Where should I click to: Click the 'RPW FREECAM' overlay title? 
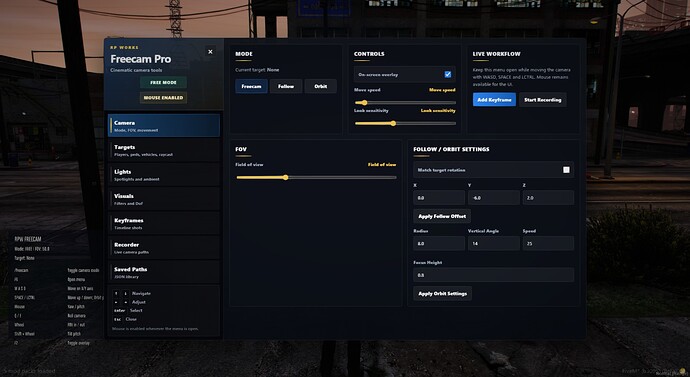tap(28, 239)
